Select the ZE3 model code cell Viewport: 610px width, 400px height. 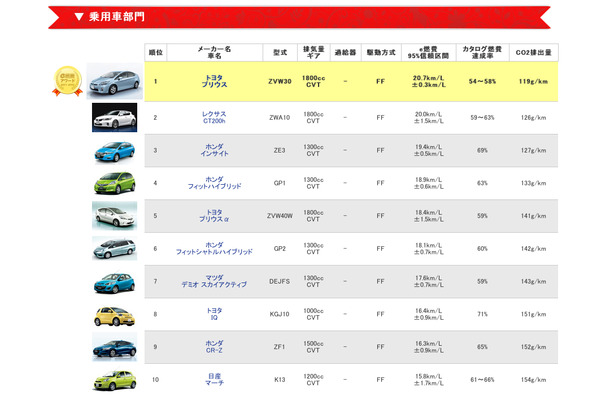(280, 150)
